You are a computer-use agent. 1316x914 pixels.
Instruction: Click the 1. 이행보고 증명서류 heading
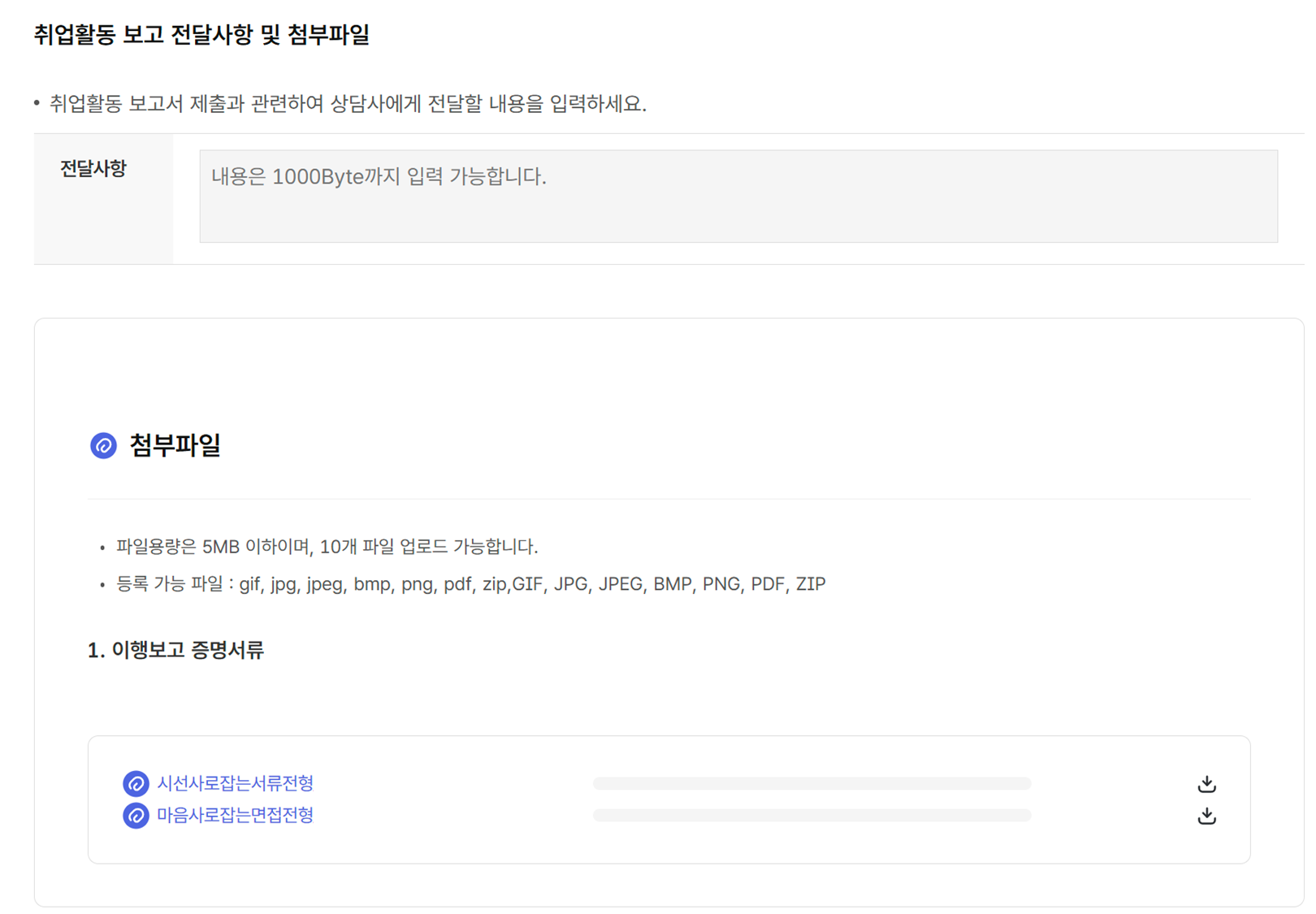[x=175, y=650]
